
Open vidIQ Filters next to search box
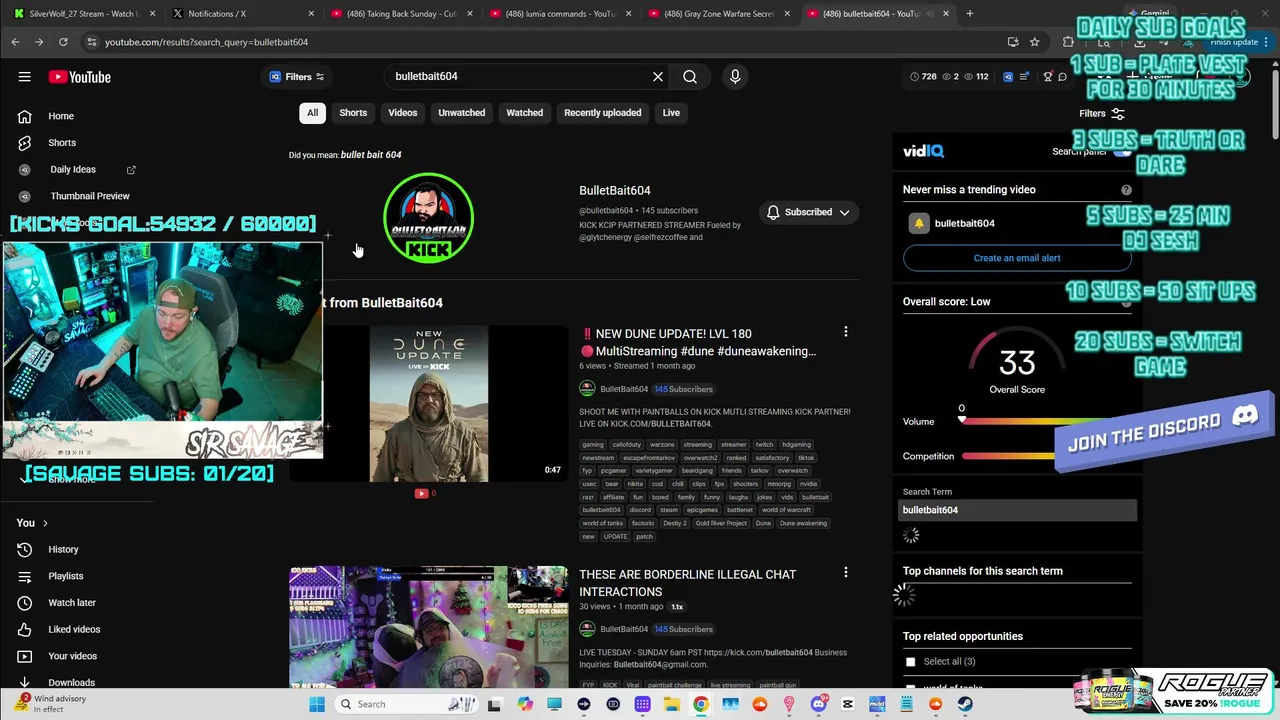pyautogui.click(x=297, y=77)
